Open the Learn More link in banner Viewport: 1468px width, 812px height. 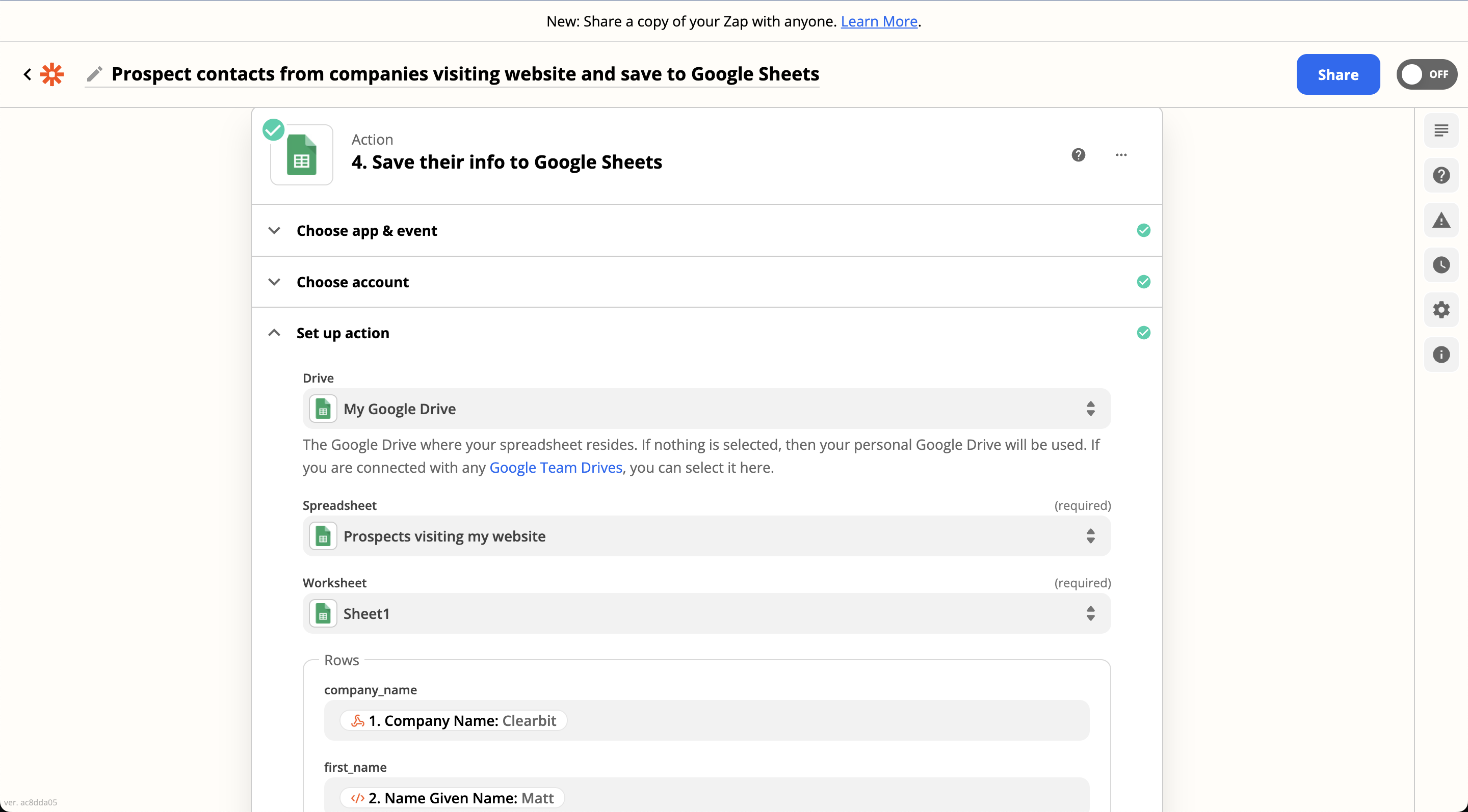(x=879, y=21)
